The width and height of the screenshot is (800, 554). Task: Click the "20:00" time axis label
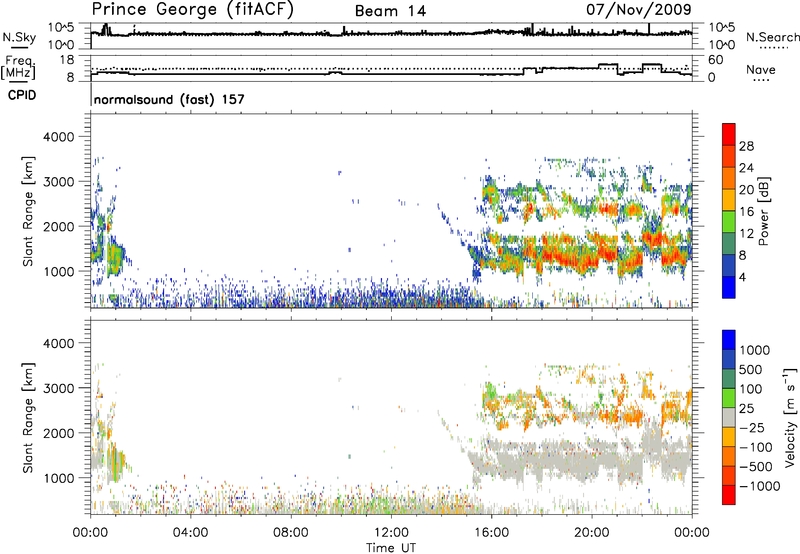592,533
